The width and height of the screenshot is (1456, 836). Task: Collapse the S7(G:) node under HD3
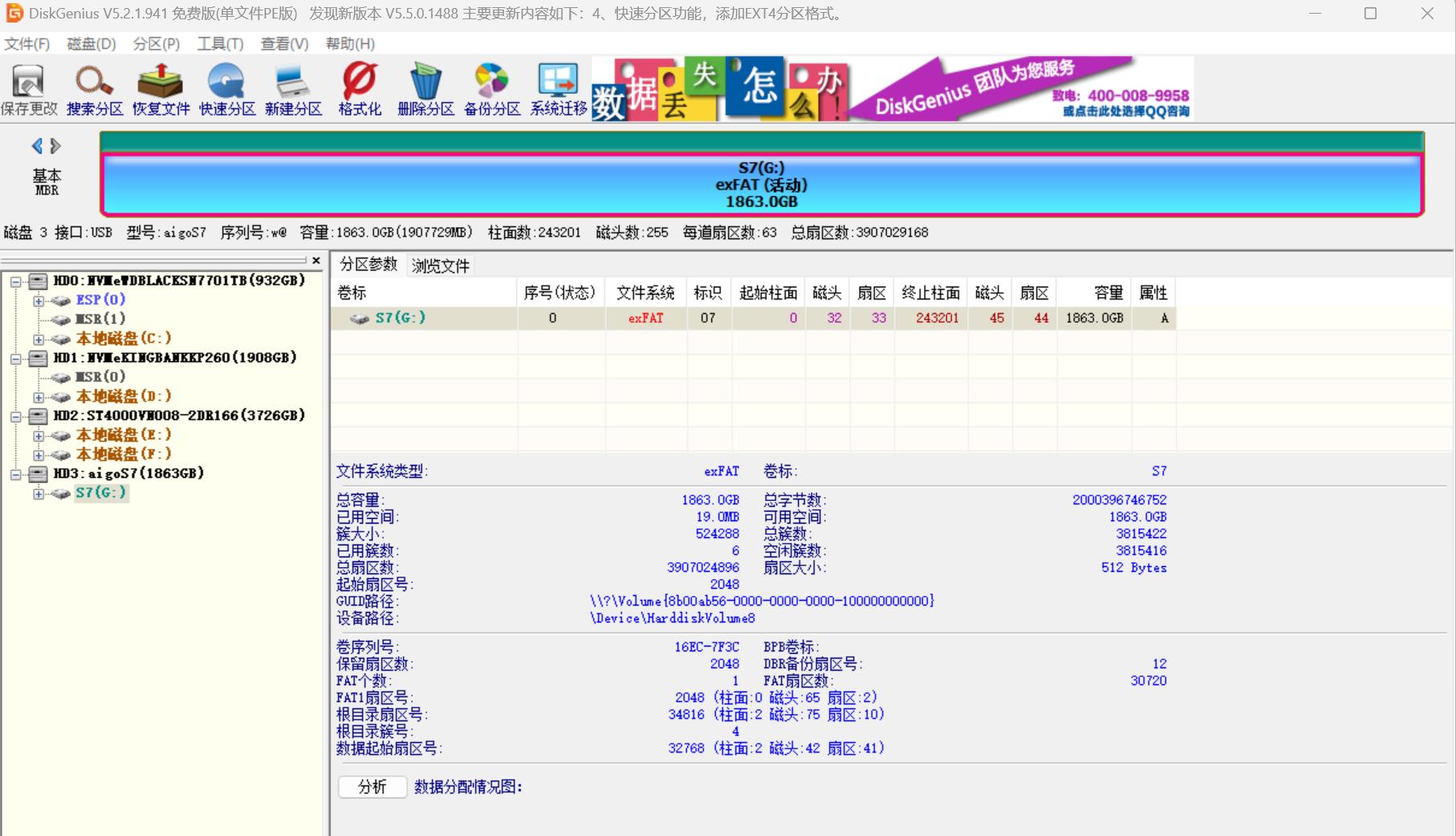[37, 492]
